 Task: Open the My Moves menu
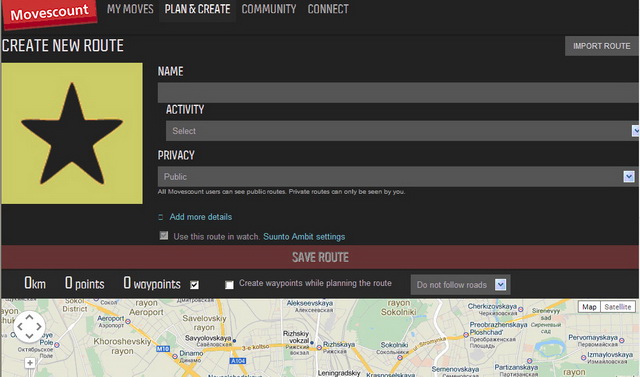pyautogui.click(x=130, y=9)
